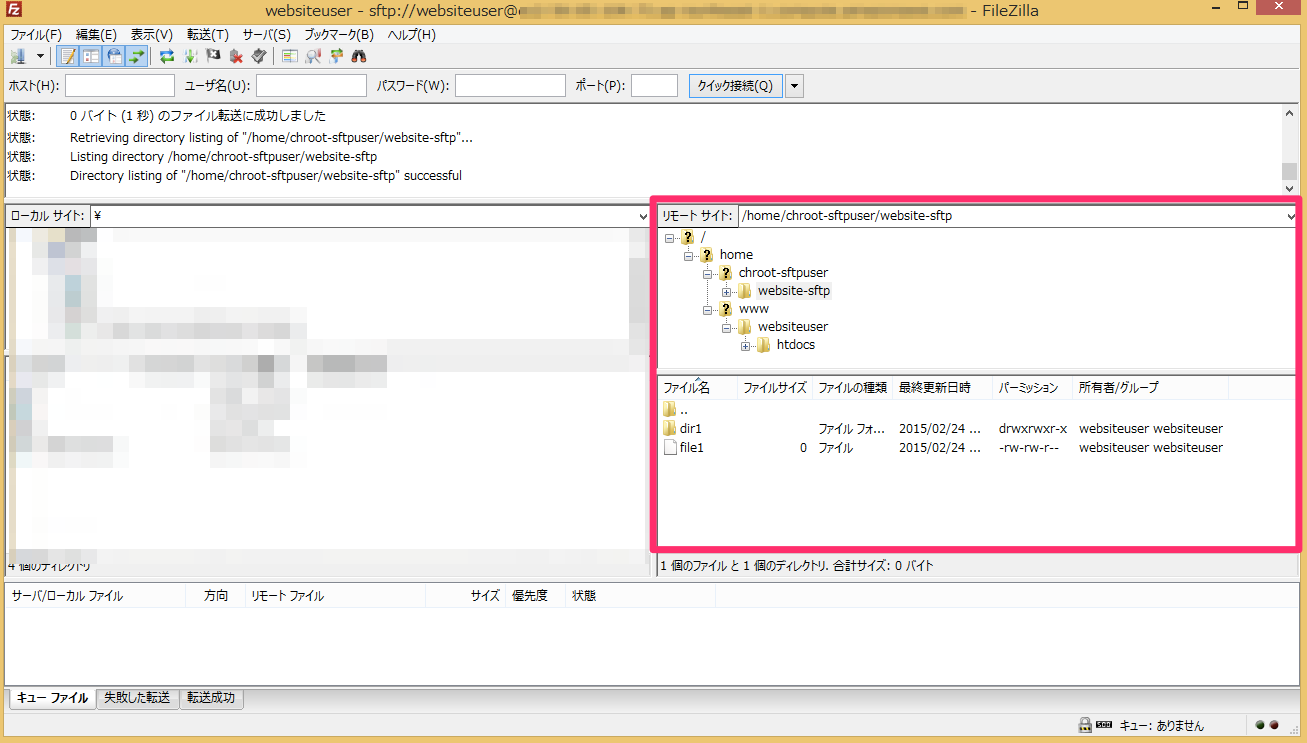Enable directory comparison
Viewport: 1307px width, 743px height.
tap(290, 56)
